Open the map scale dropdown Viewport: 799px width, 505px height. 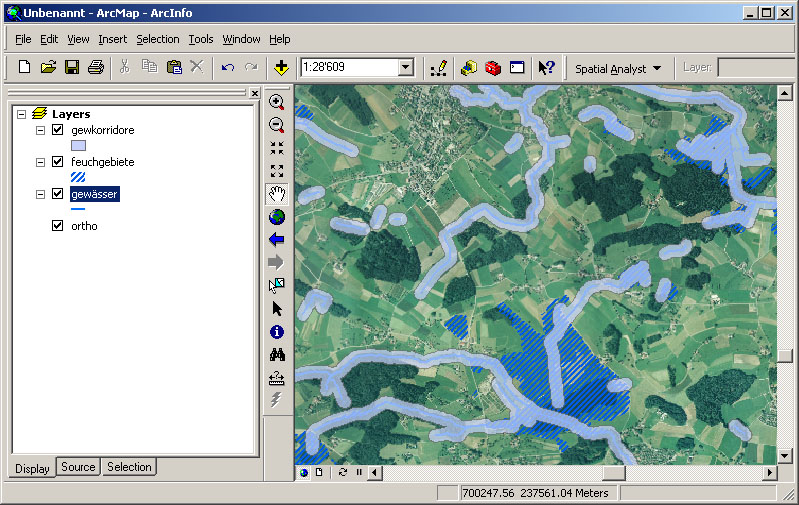(x=406, y=68)
